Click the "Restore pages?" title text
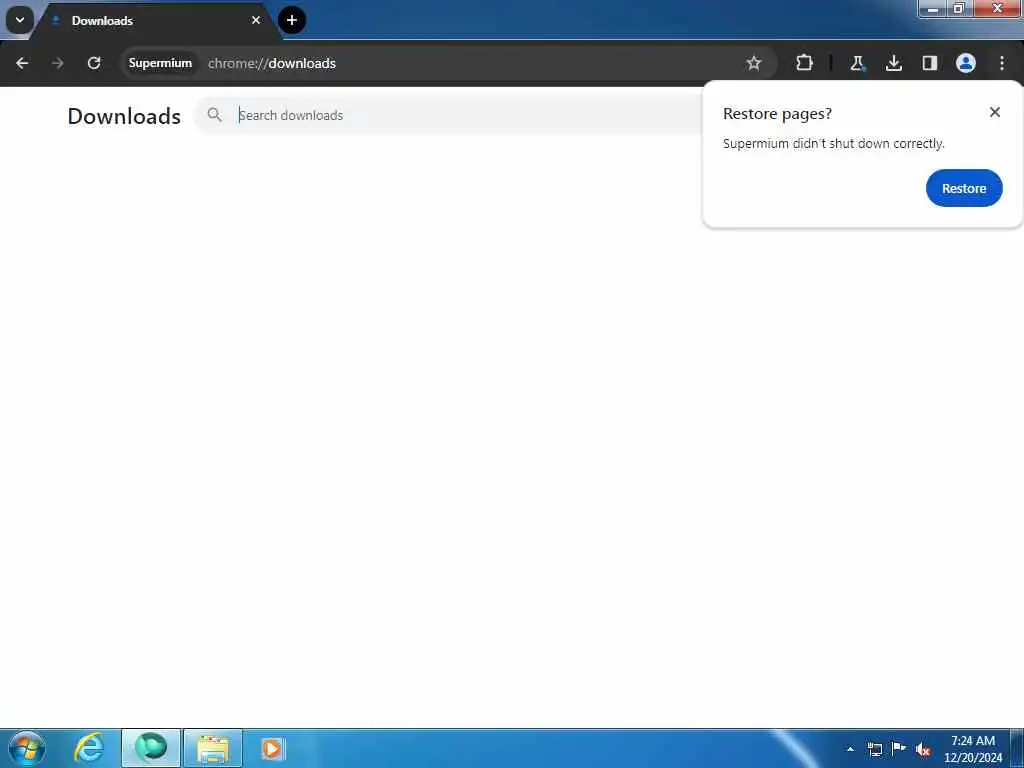 coord(777,114)
